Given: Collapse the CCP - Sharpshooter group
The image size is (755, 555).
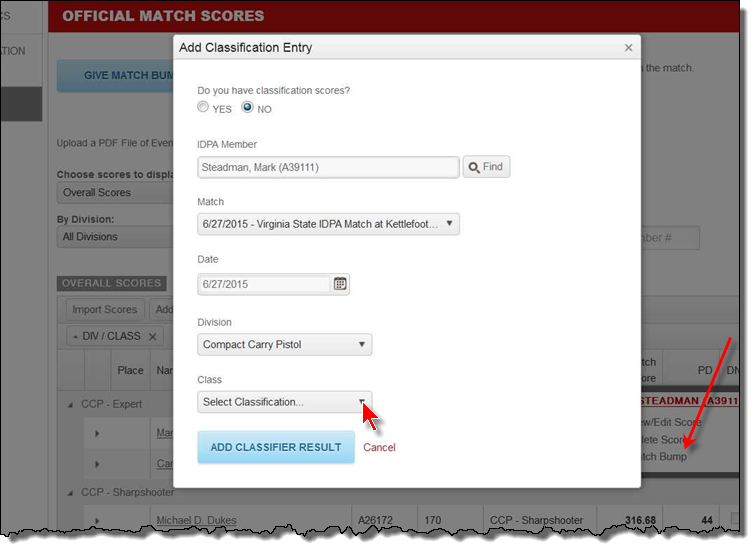Looking at the screenshot, I should [70, 493].
